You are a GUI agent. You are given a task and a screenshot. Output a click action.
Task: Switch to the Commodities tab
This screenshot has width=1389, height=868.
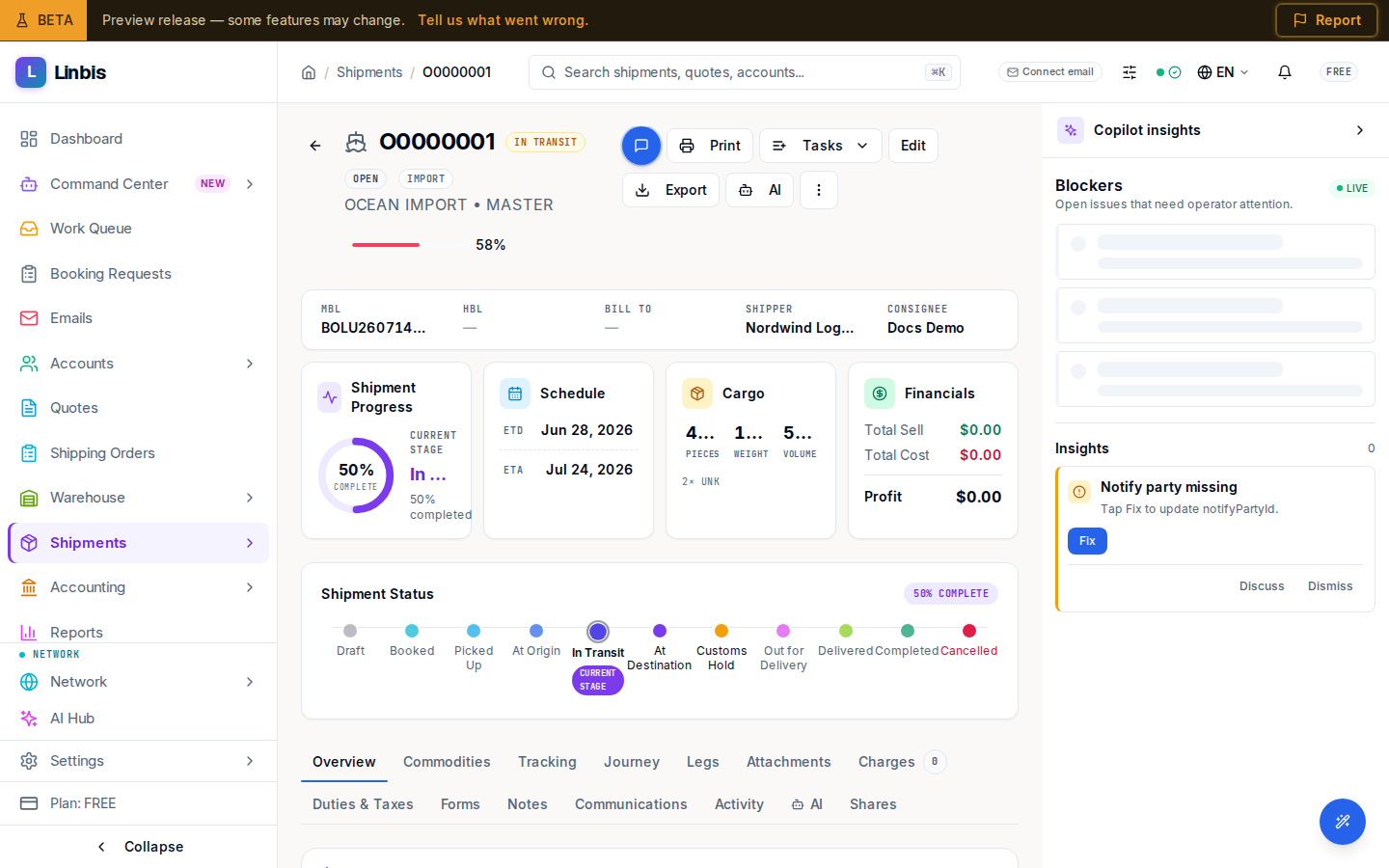(447, 762)
